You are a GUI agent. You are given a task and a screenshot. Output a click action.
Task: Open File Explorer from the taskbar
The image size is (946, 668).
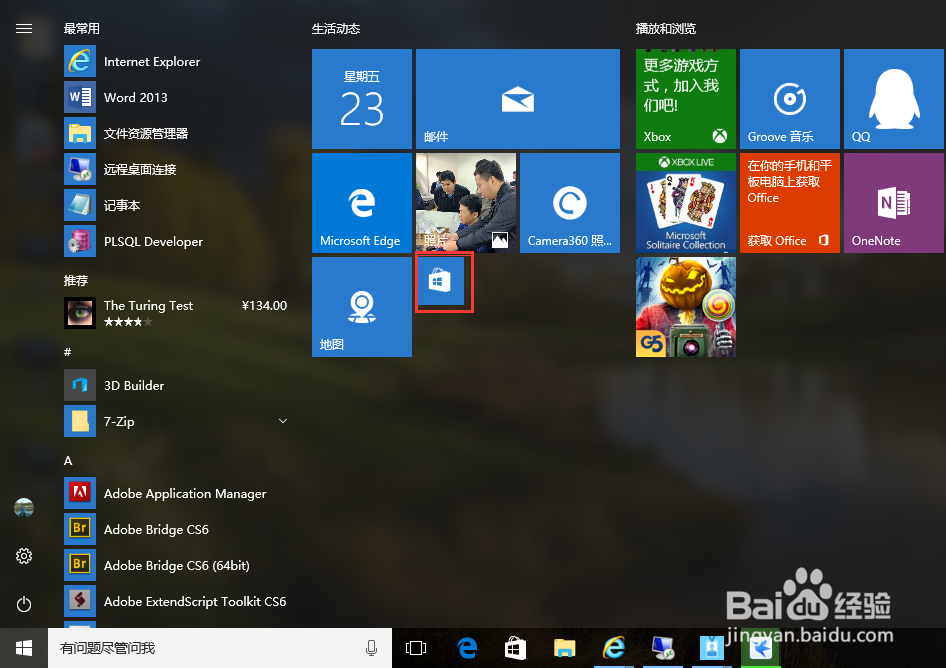point(565,648)
